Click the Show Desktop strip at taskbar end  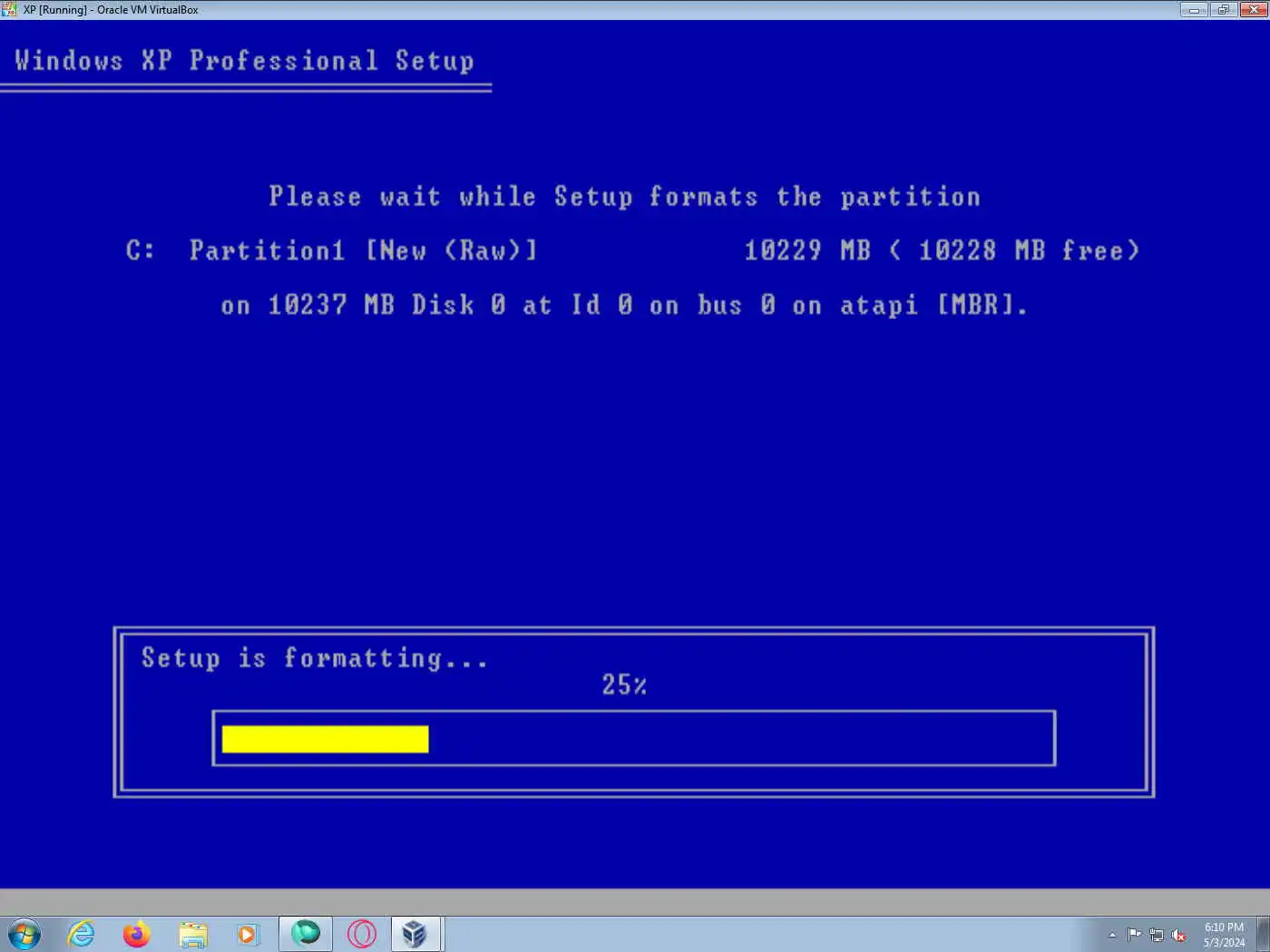pos(1263,934)
